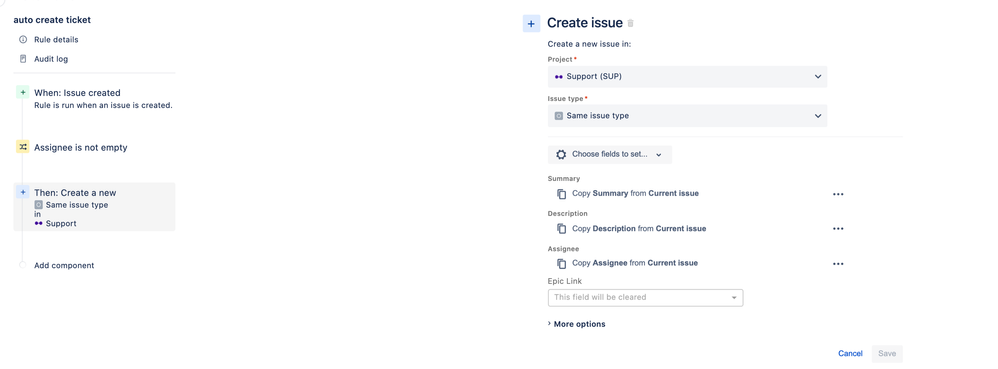Viewport: 998px width, 369px height.
Task: Click the copy icon in the Assignee field
Action: (561, 263)
